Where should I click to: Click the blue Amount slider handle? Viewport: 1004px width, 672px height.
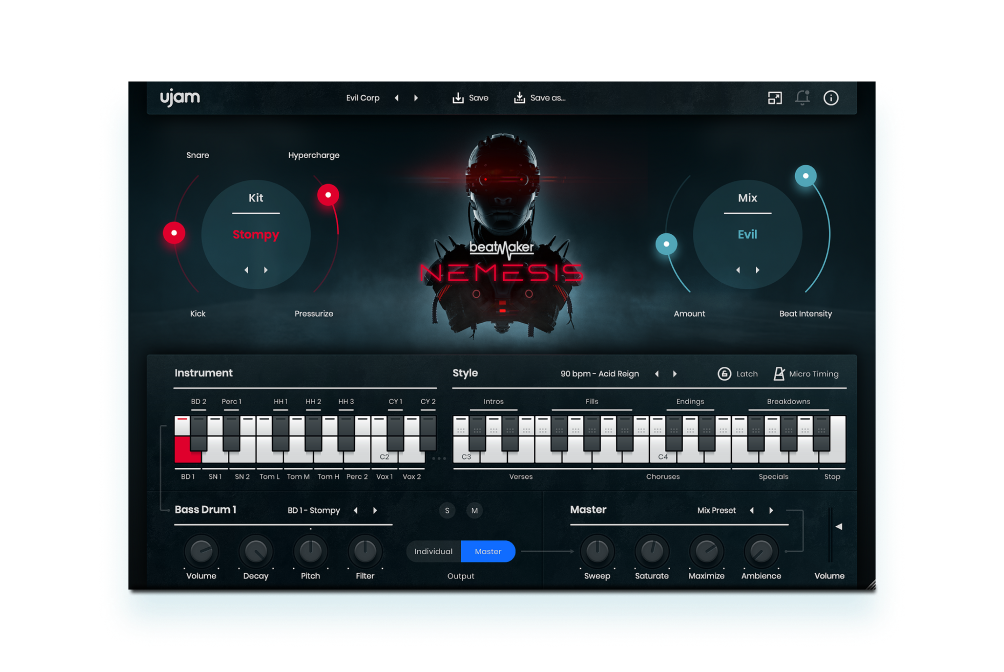pyautogui.click(x=667, y=244)
